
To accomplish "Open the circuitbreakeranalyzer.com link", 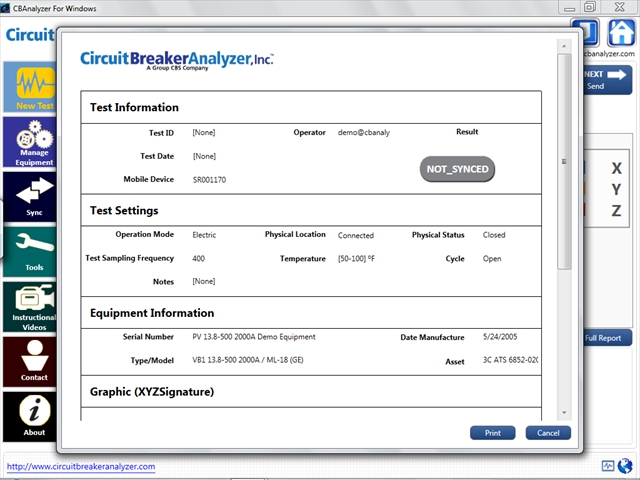I will point(81,467).
